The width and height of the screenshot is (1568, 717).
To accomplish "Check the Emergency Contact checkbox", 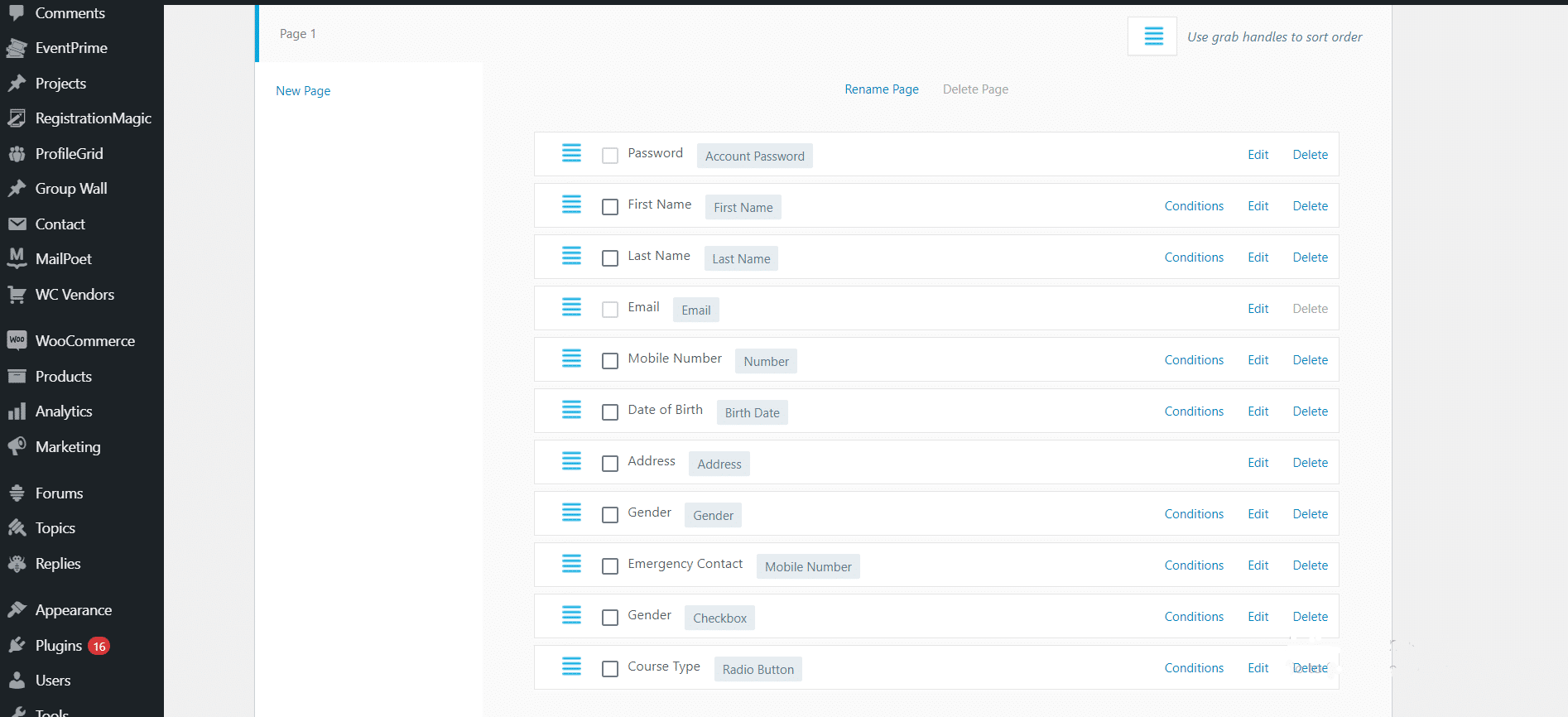I will (x=610, y=566).
